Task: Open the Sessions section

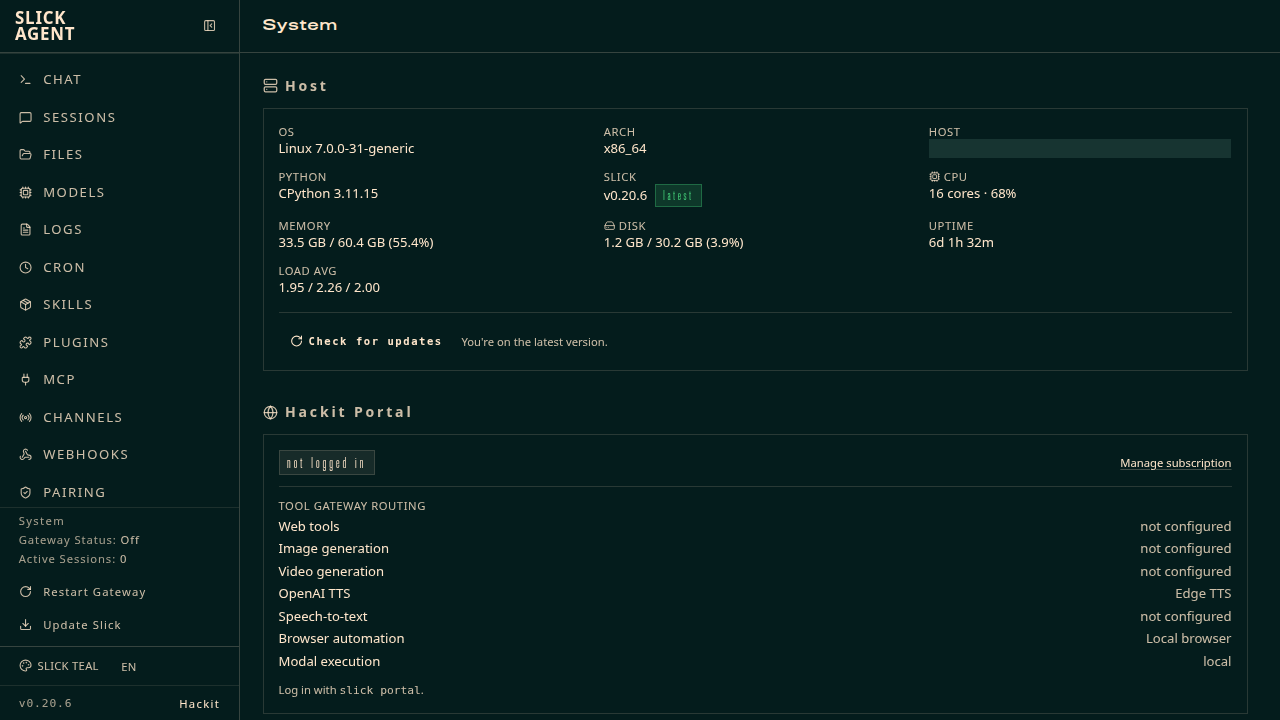Action: point(120,117)
